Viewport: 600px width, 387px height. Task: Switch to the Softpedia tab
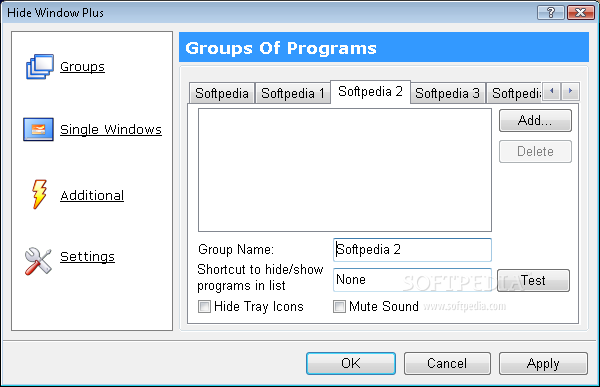pos(222,93)
